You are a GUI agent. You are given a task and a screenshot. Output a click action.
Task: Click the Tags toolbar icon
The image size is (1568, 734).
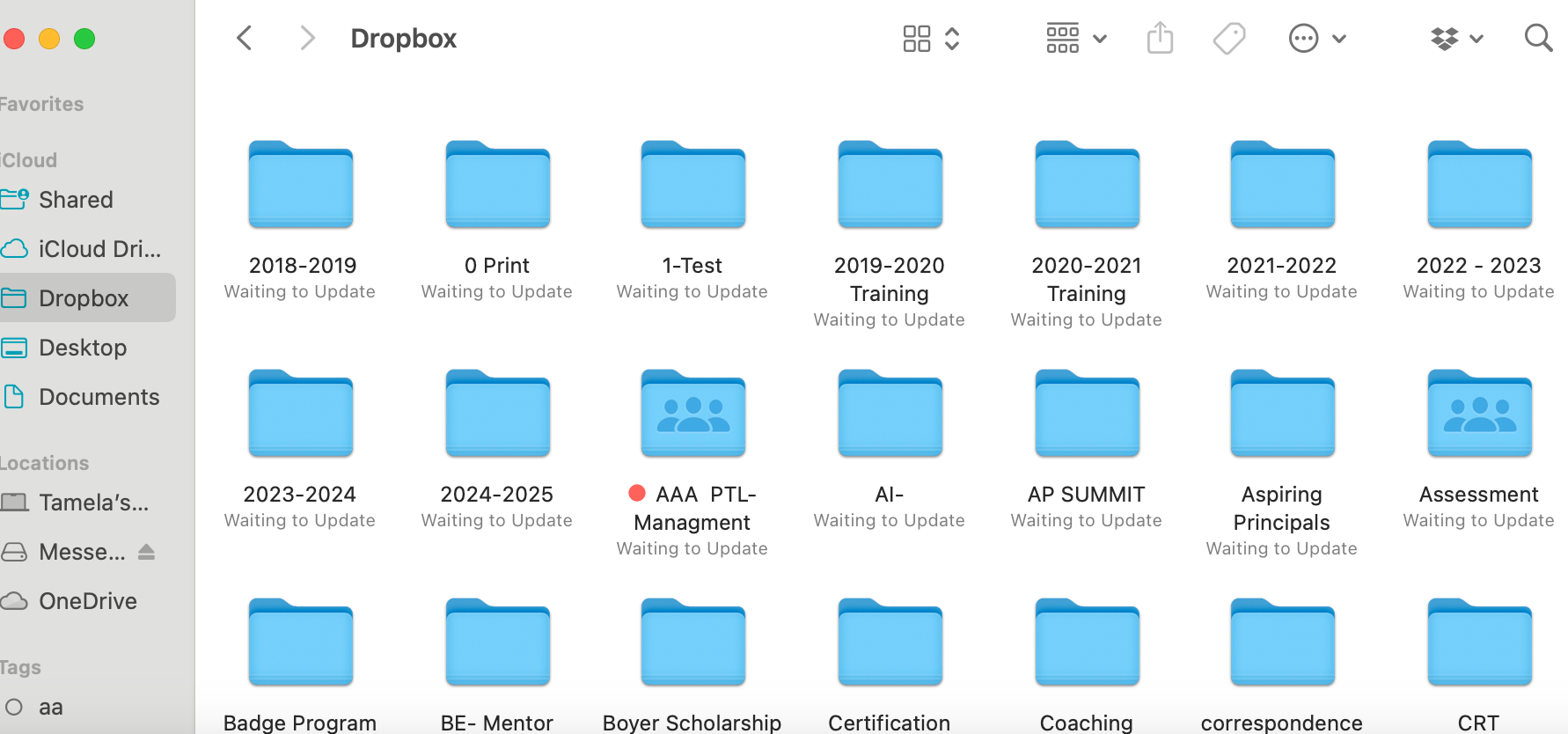[1229, 39]
